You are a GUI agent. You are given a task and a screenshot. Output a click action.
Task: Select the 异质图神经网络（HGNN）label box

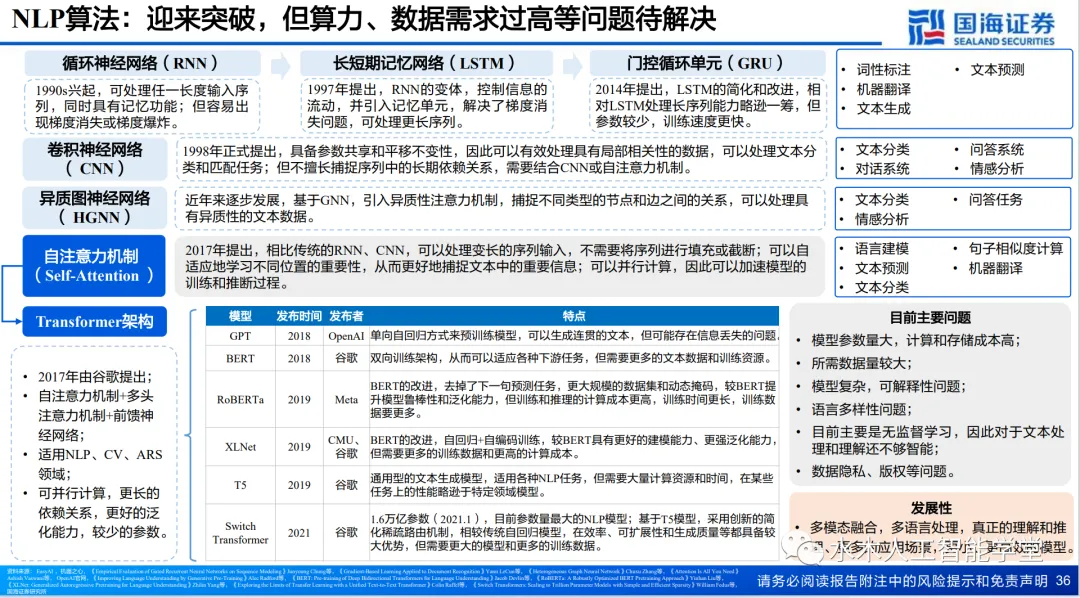[95, 208]
